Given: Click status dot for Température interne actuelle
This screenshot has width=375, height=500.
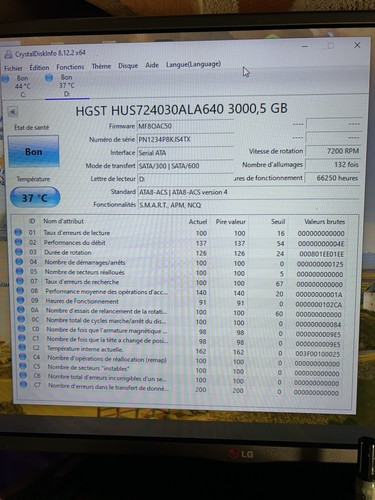Looking at the screenshot, I should tap(22, 347).
